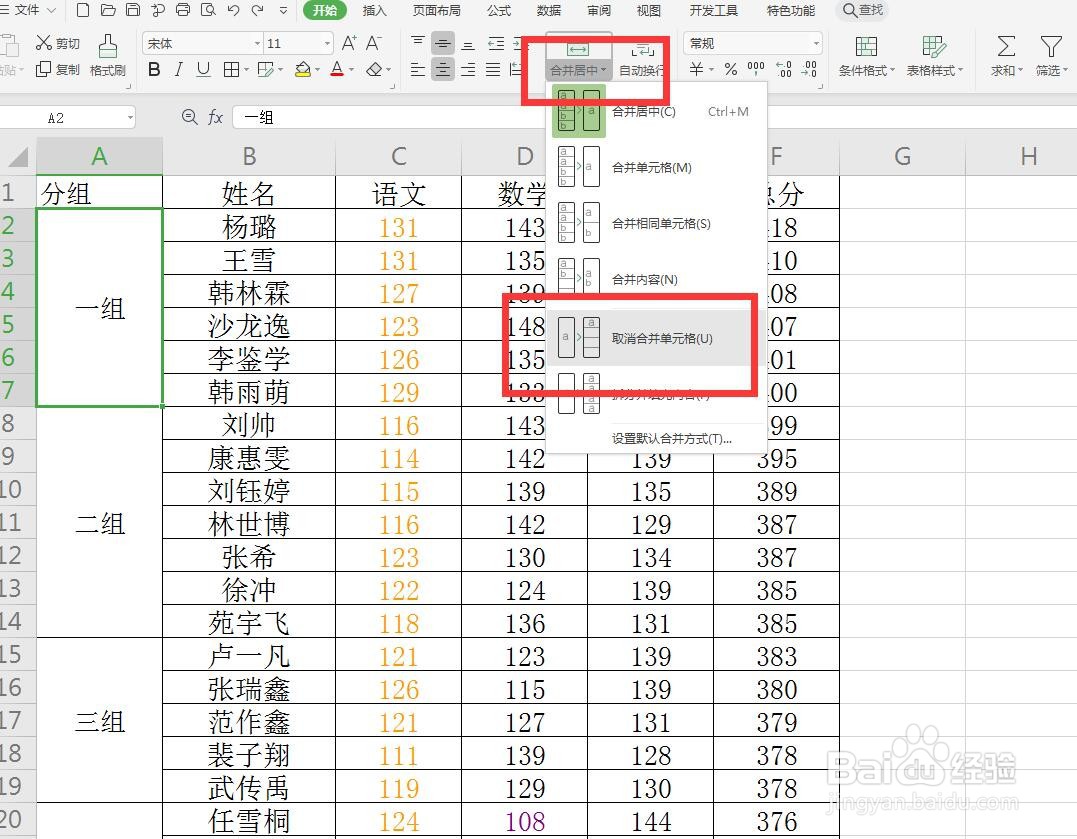Image resolution: width=1077 pixels, height=839 pixels.
Task: Open the font color picker swatch
Action: tap(338, 70)
